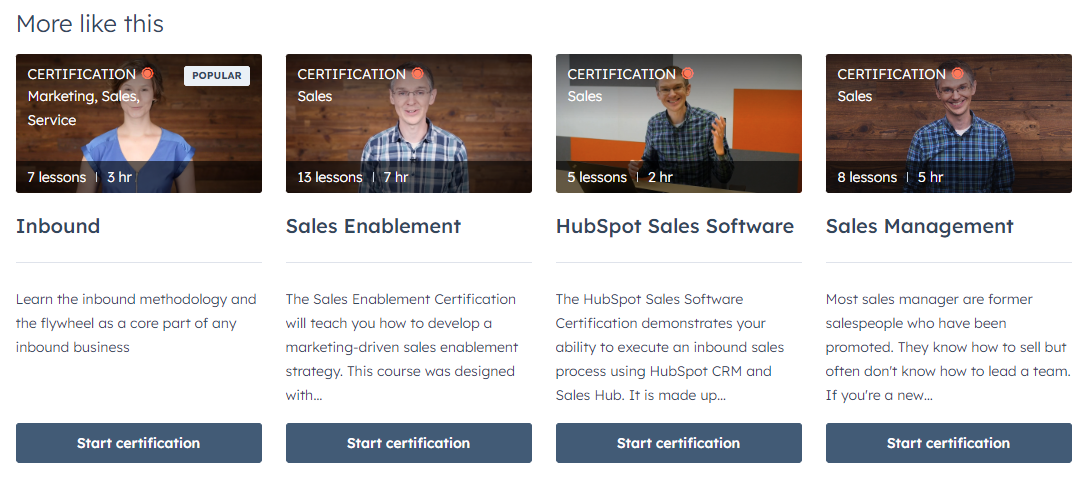This screenshot has width=1091, height=479.
Task: Click the Sales Enablement Certification description
Action: point(402,347)
